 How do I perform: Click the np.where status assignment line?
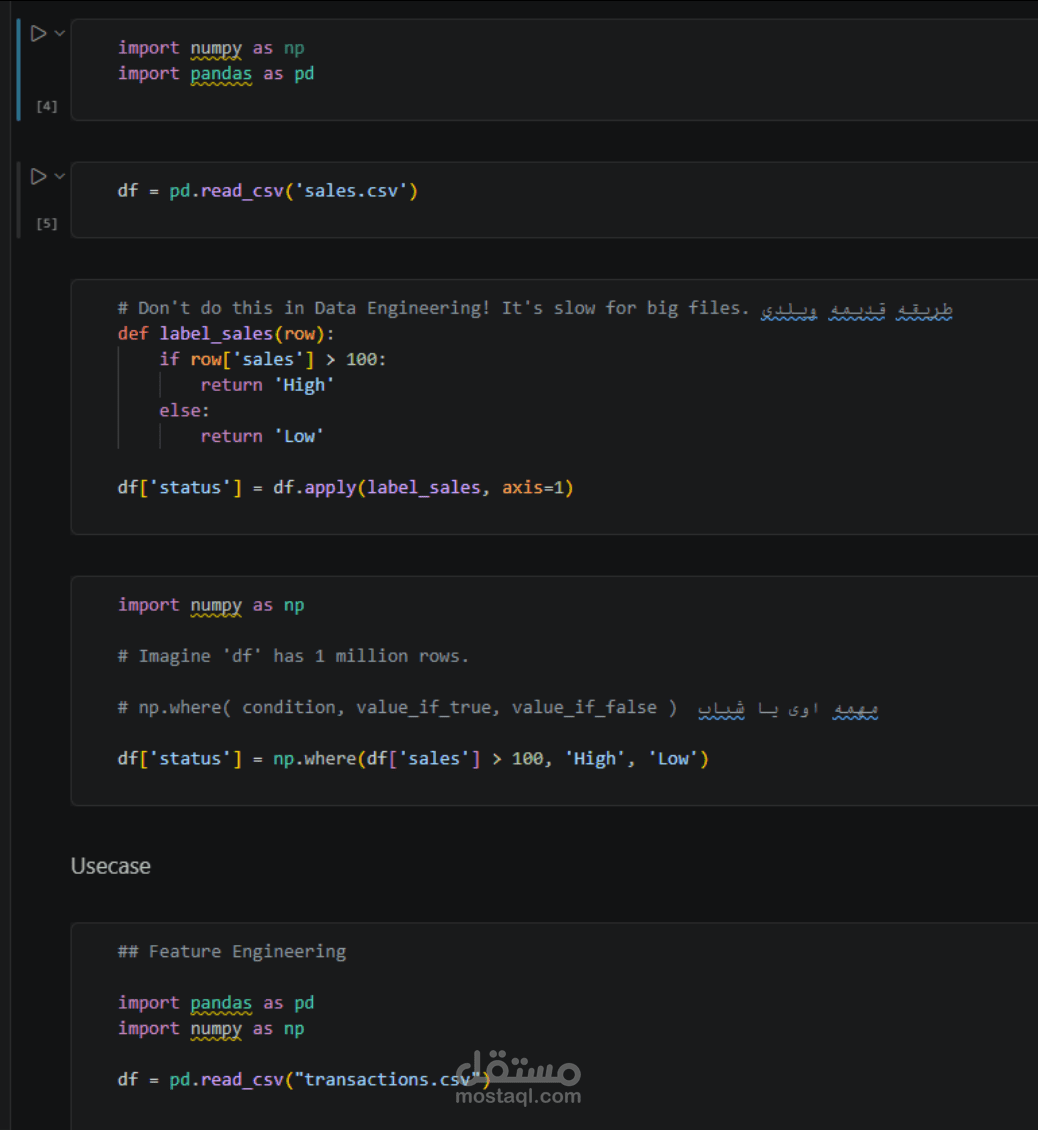(x=412, y=759)
